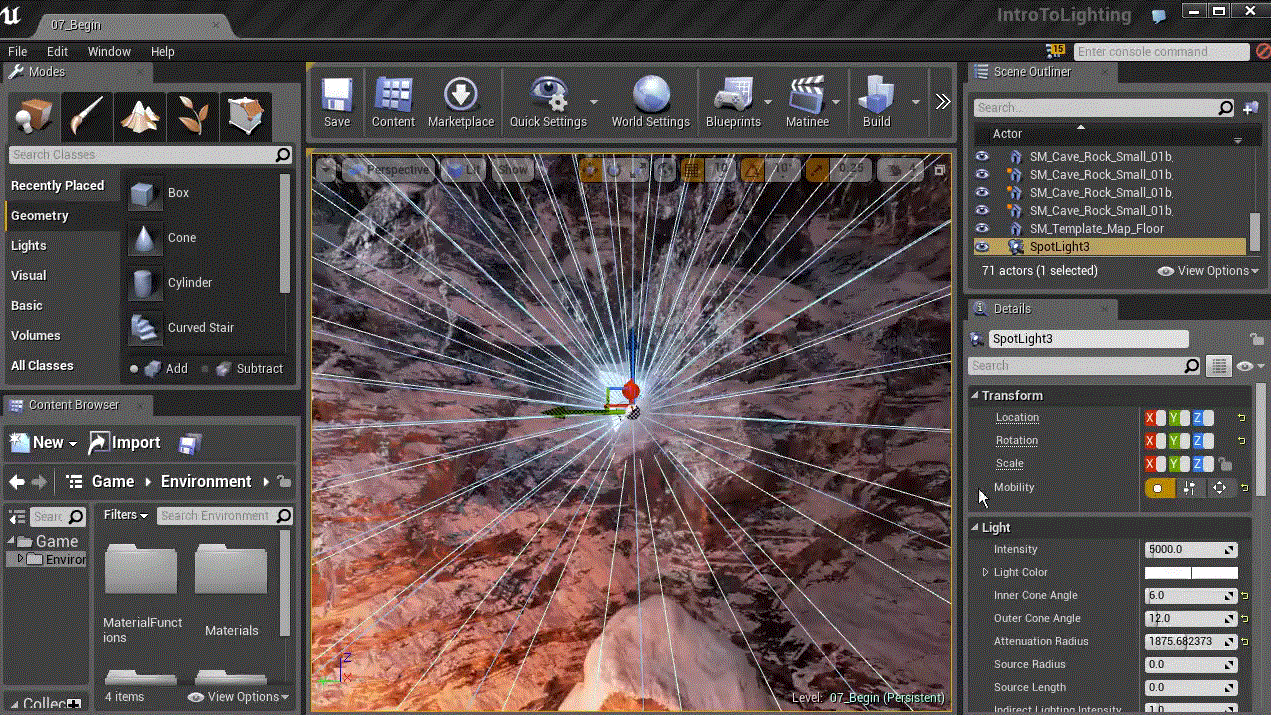Toggle viewport grid snapping icon
This screenshot has height=715, width=1271.
coord(692,170)
